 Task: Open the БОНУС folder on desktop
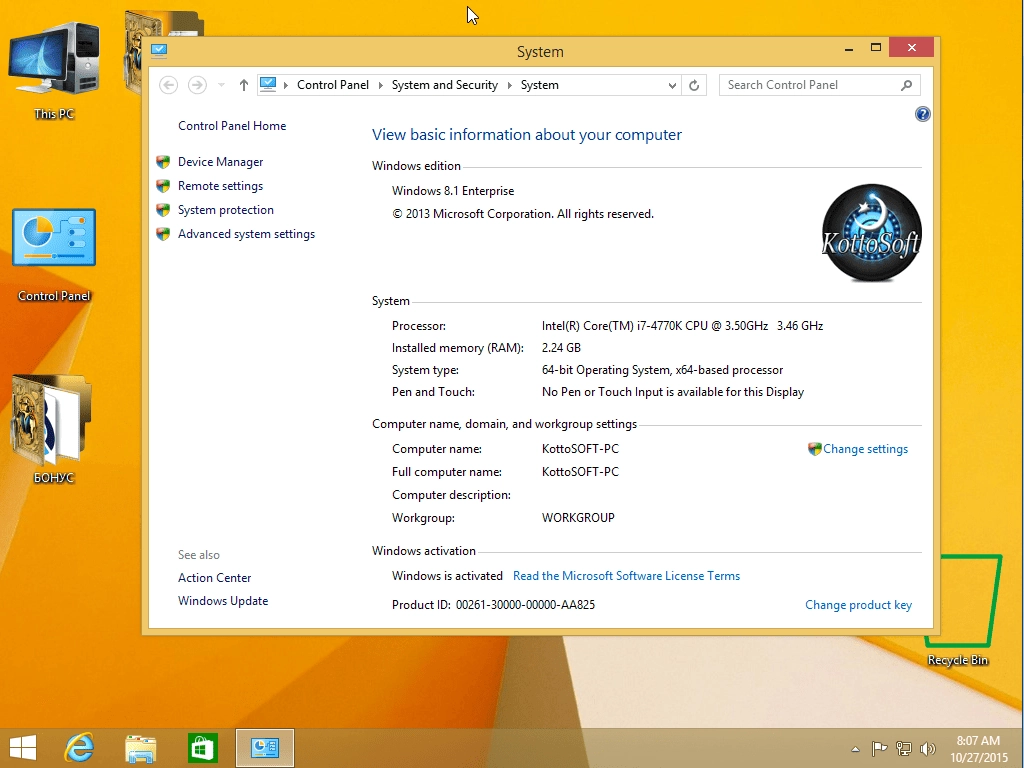click(x=54, y=428)
